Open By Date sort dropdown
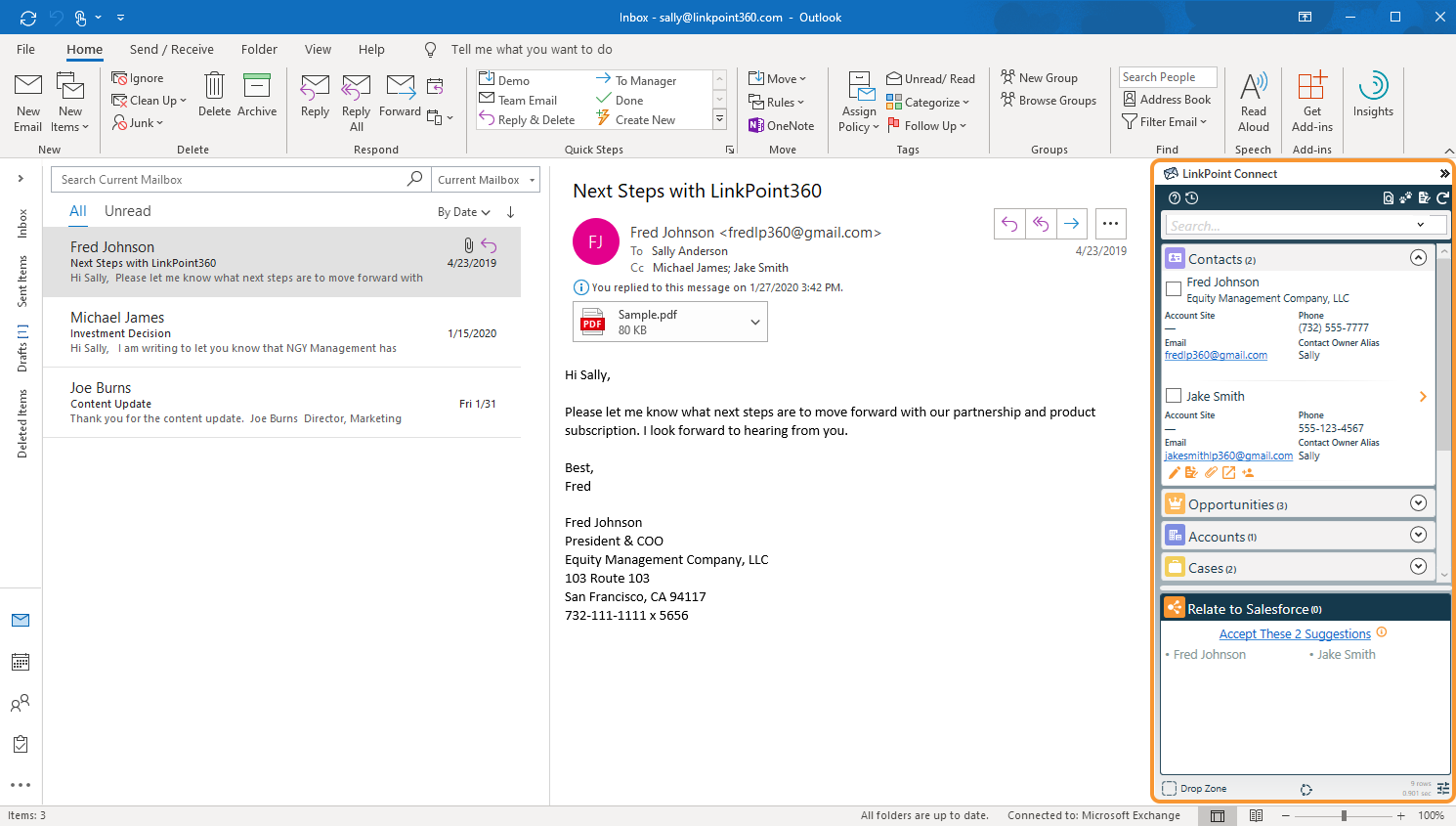 (x=464, y=212)
